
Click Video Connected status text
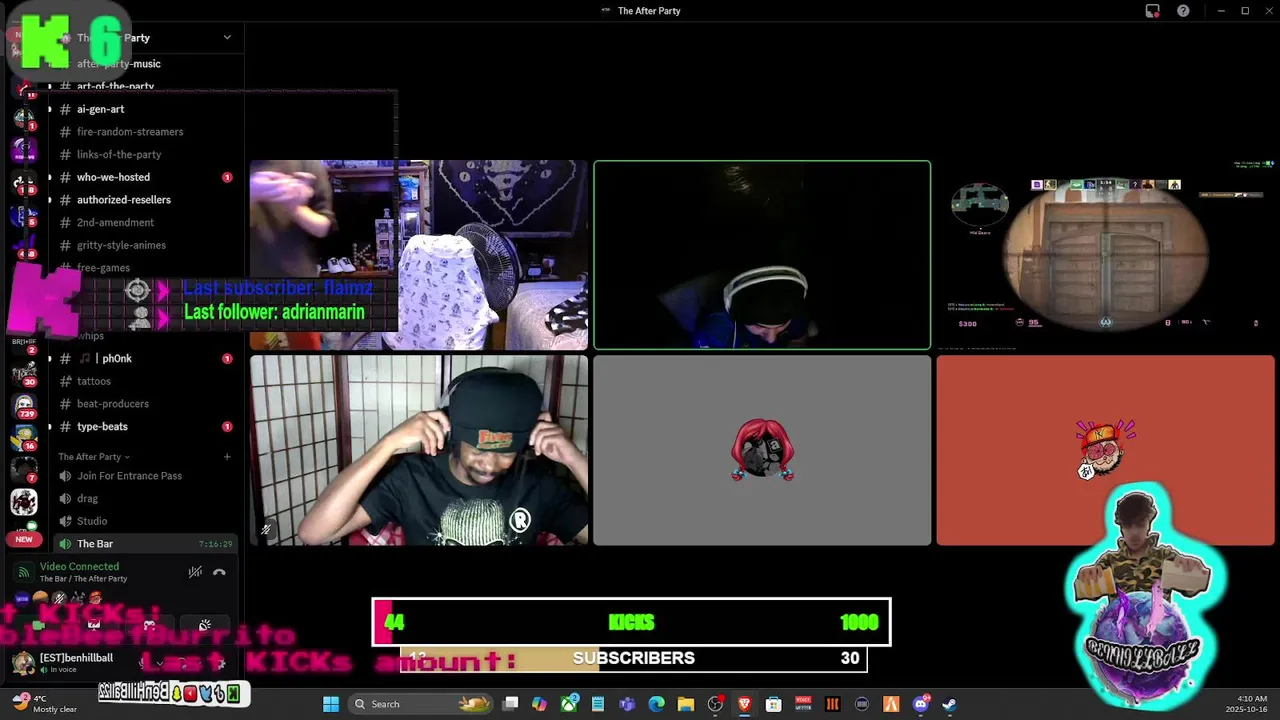tap(79, 566)
